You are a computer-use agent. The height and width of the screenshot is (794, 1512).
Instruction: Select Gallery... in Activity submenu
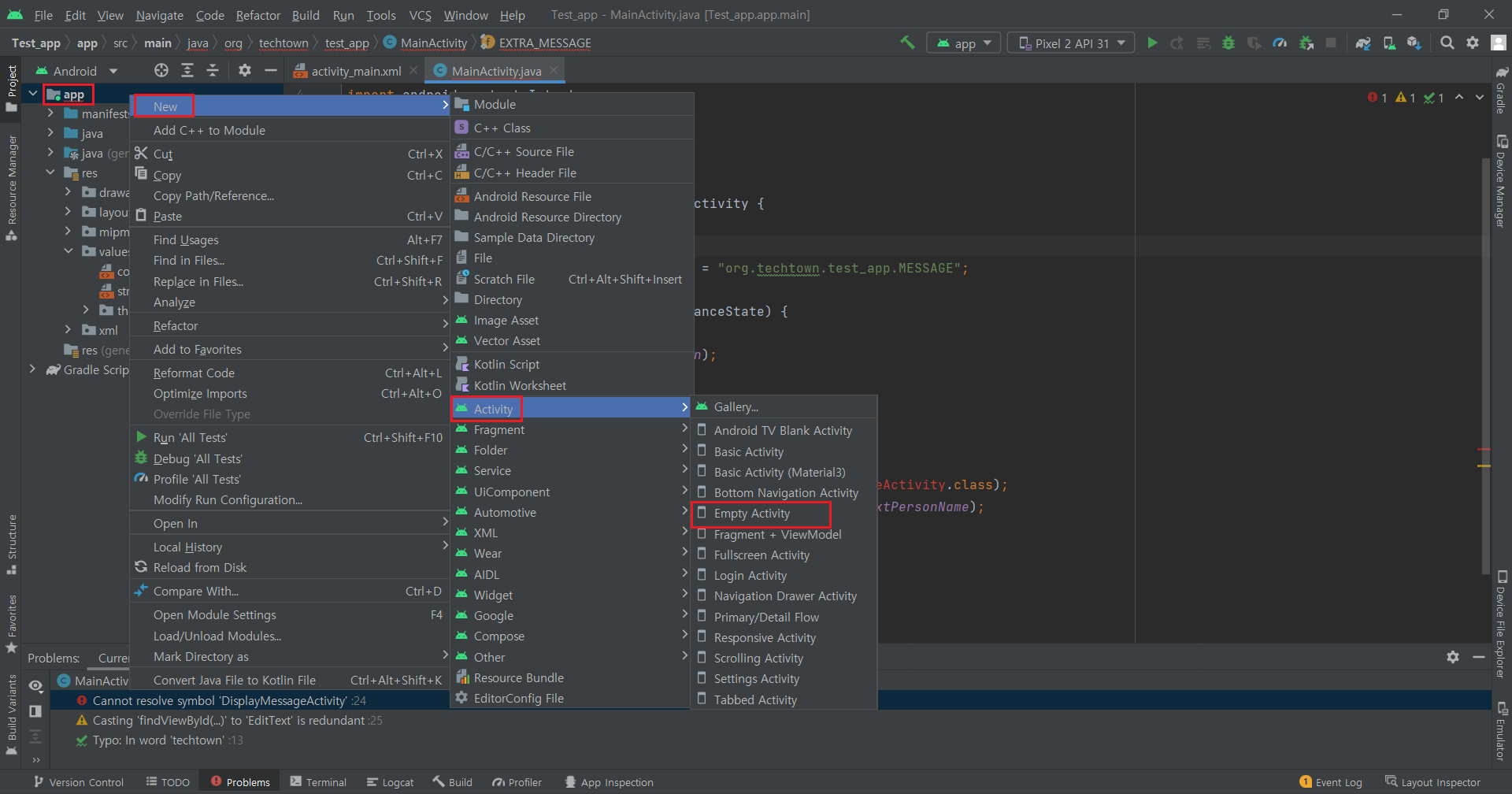tap(736, 407)
